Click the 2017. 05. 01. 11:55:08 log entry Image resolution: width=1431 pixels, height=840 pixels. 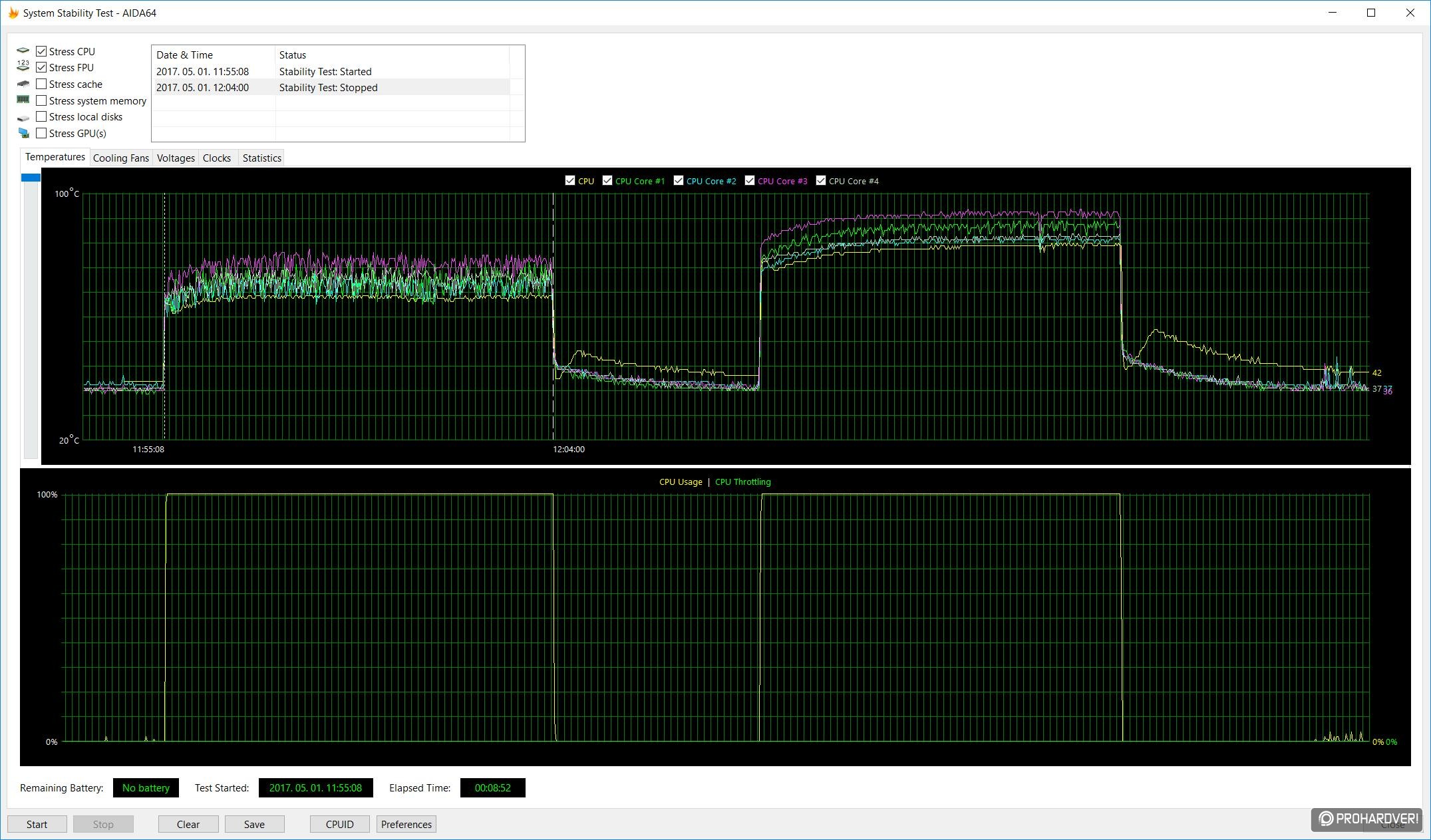pyautogui.click(x=202, y=71)
